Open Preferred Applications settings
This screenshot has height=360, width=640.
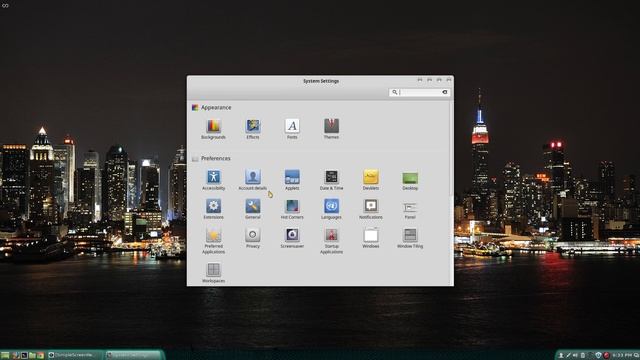tap(213, 241)
